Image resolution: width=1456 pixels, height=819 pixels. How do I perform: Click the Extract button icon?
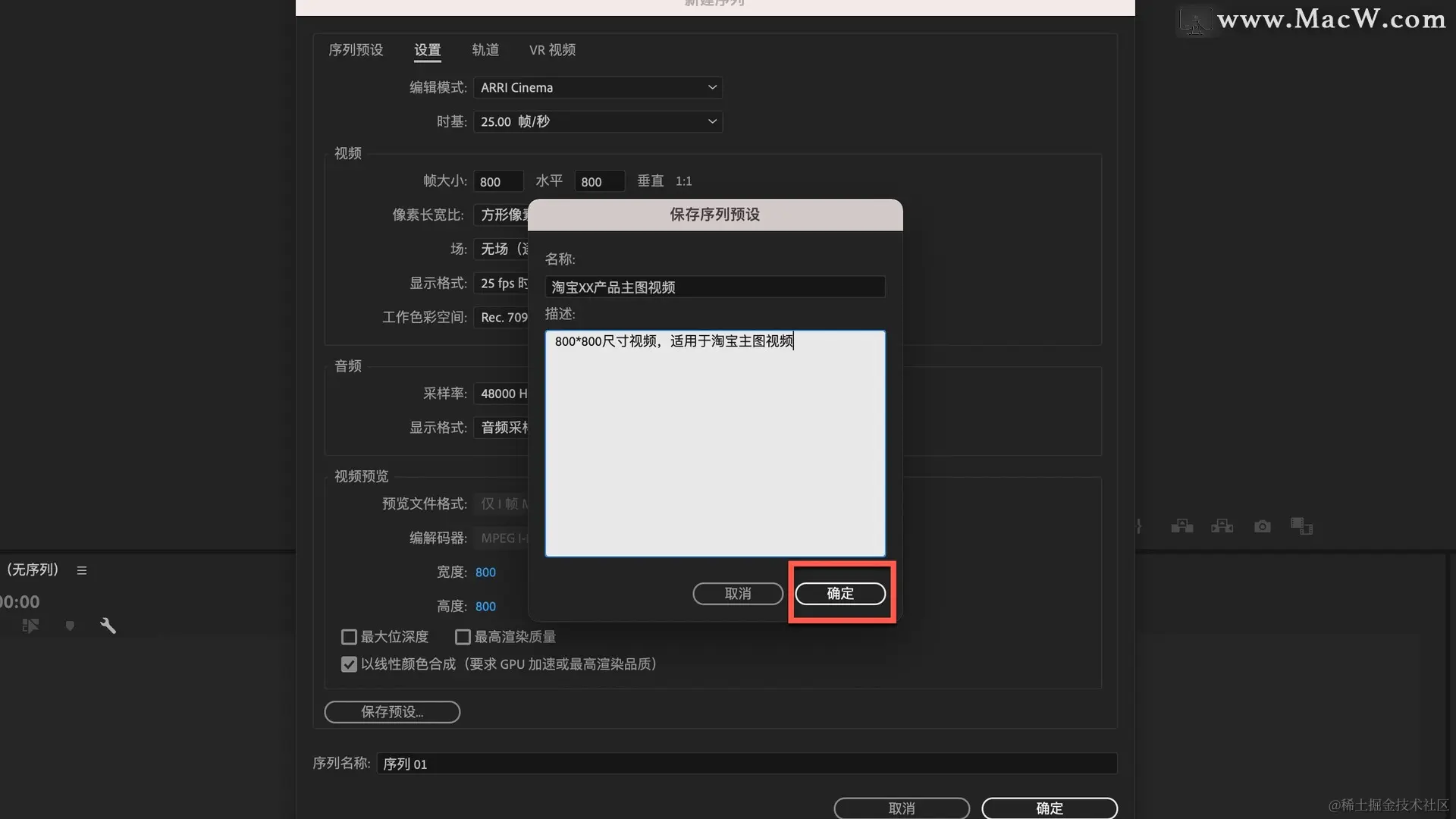1222,526
